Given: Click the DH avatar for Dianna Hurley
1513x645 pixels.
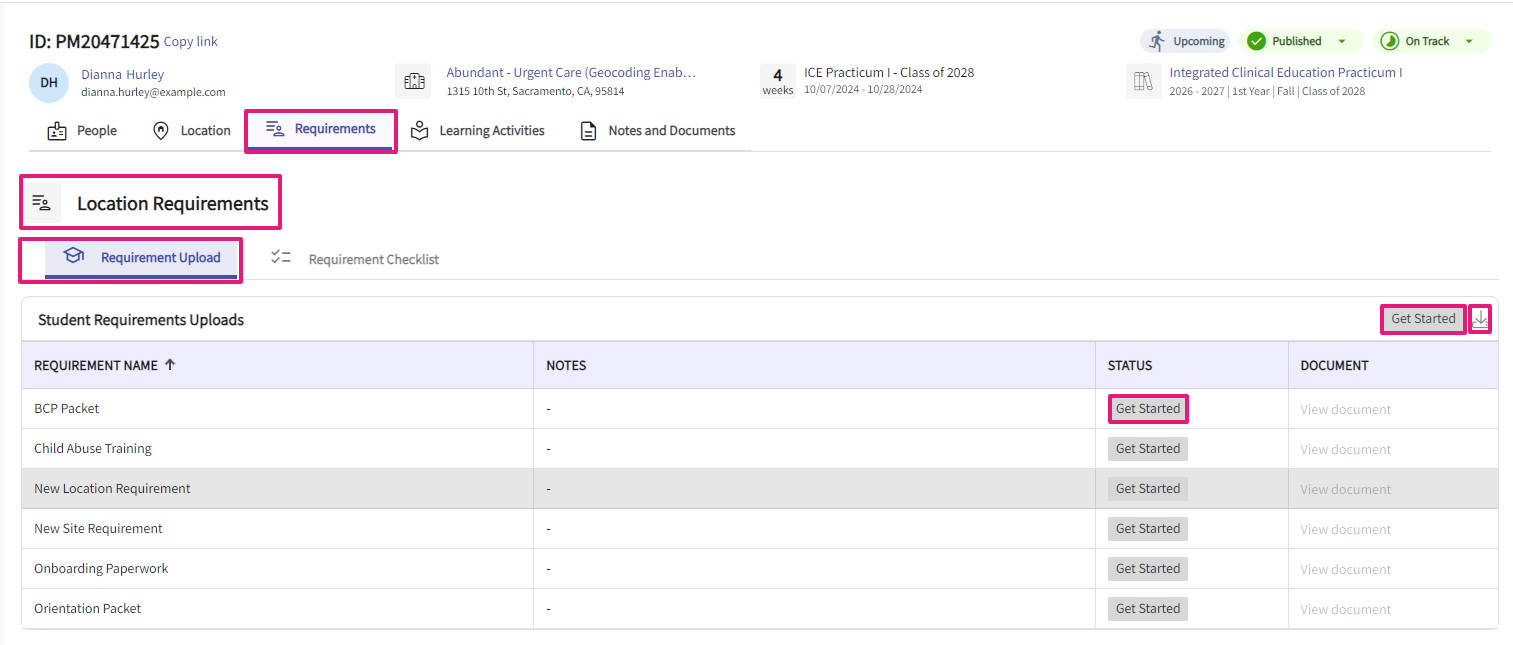Looking at the screenshot, I should [x=48, y=82].
